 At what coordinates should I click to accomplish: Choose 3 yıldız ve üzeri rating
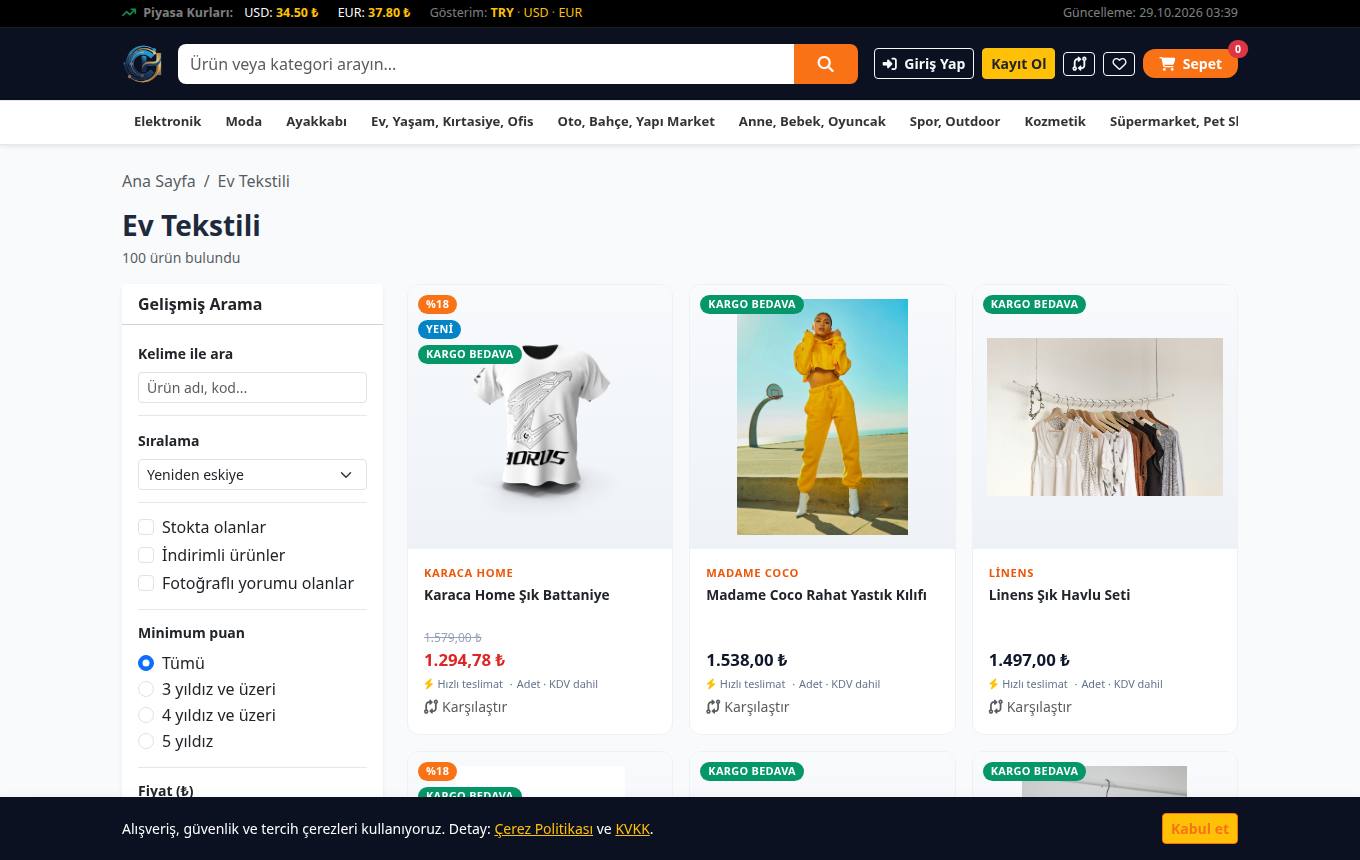point(146,689)
